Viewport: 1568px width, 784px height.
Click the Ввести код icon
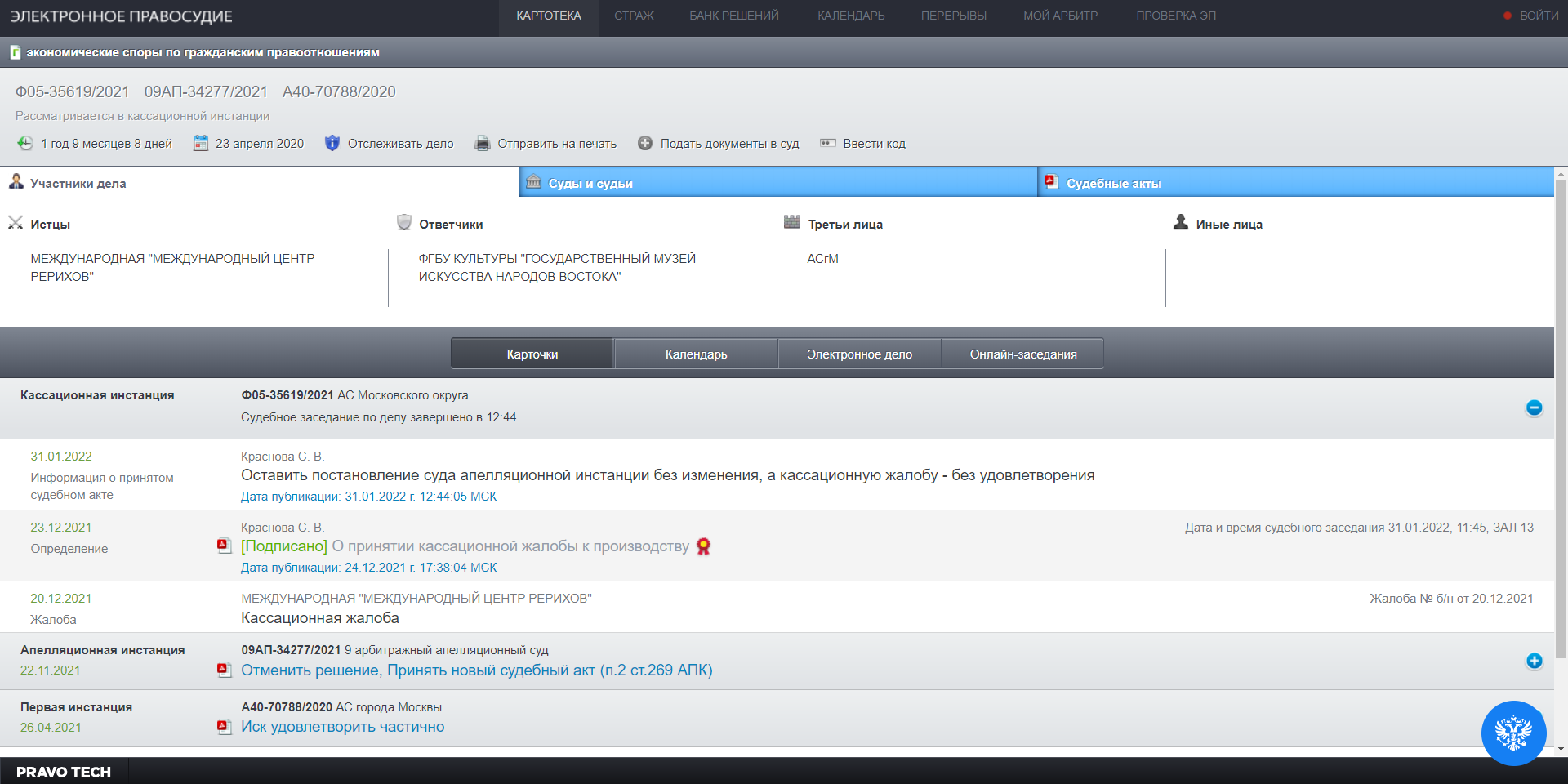click(828, 144)
